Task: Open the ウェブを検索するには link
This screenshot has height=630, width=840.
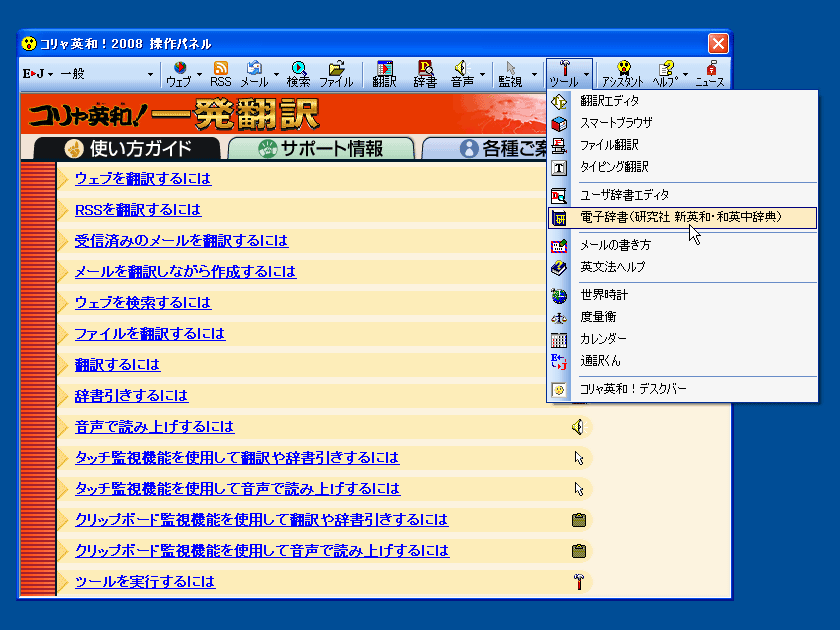Action: pyautogui.click(x=143, y=303)
